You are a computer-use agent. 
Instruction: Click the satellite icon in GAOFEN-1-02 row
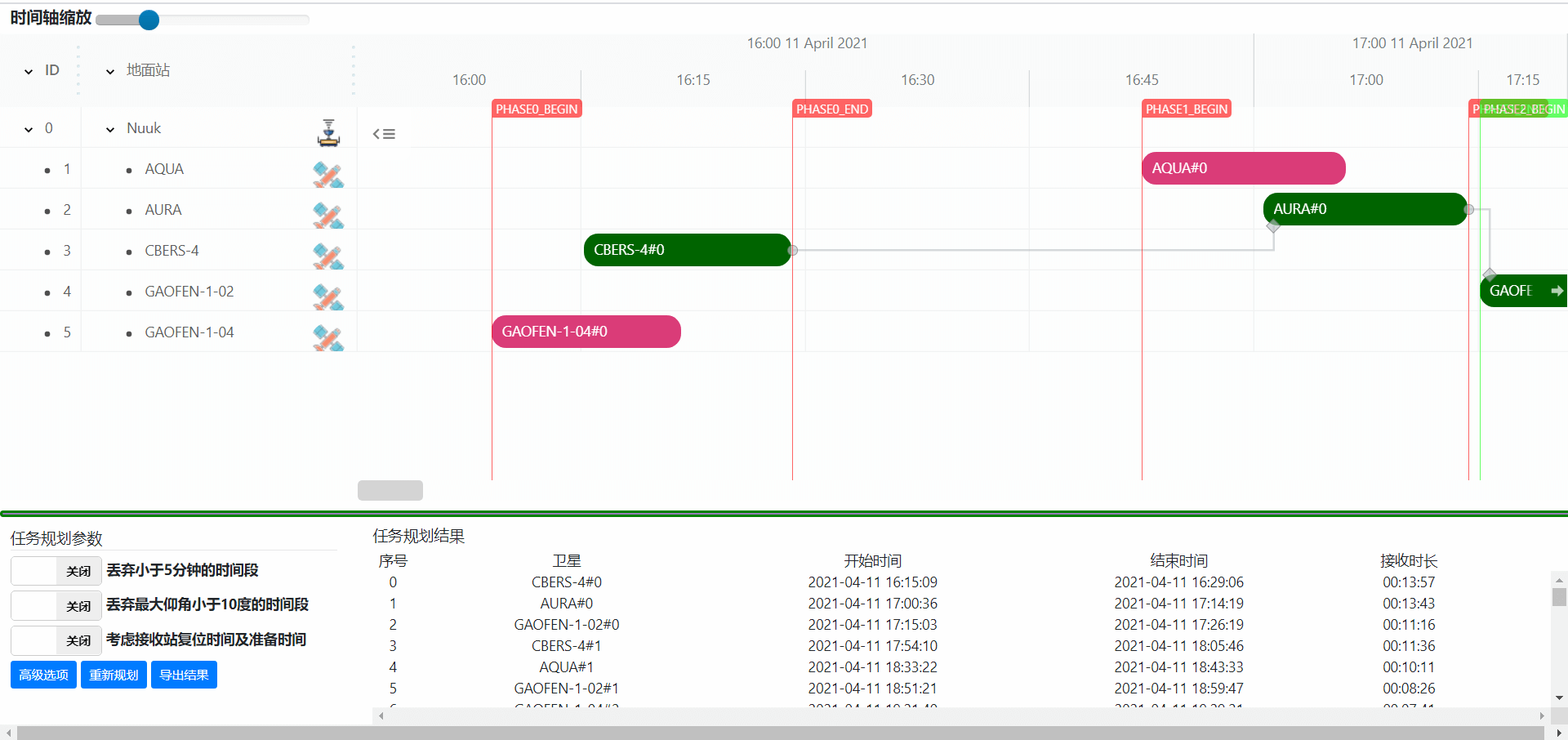[x=328, y=296]
